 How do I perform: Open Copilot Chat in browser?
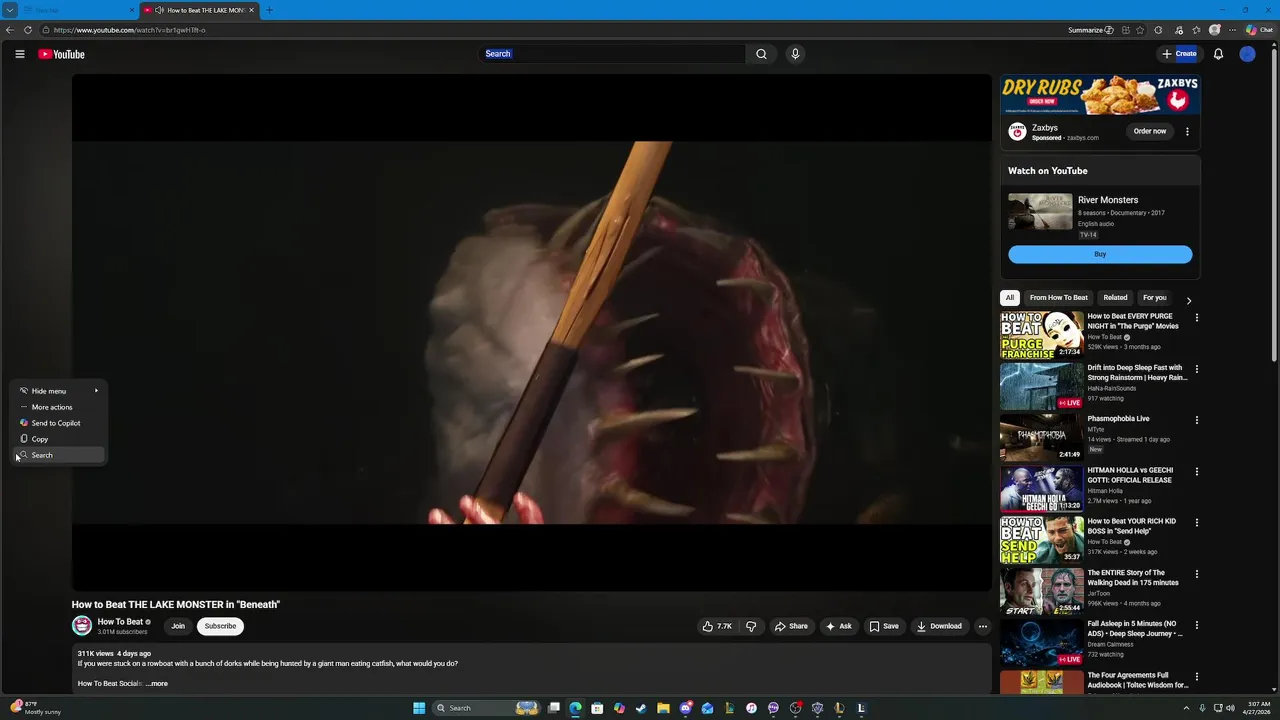pyautogui.click(x=1259, y=30)
